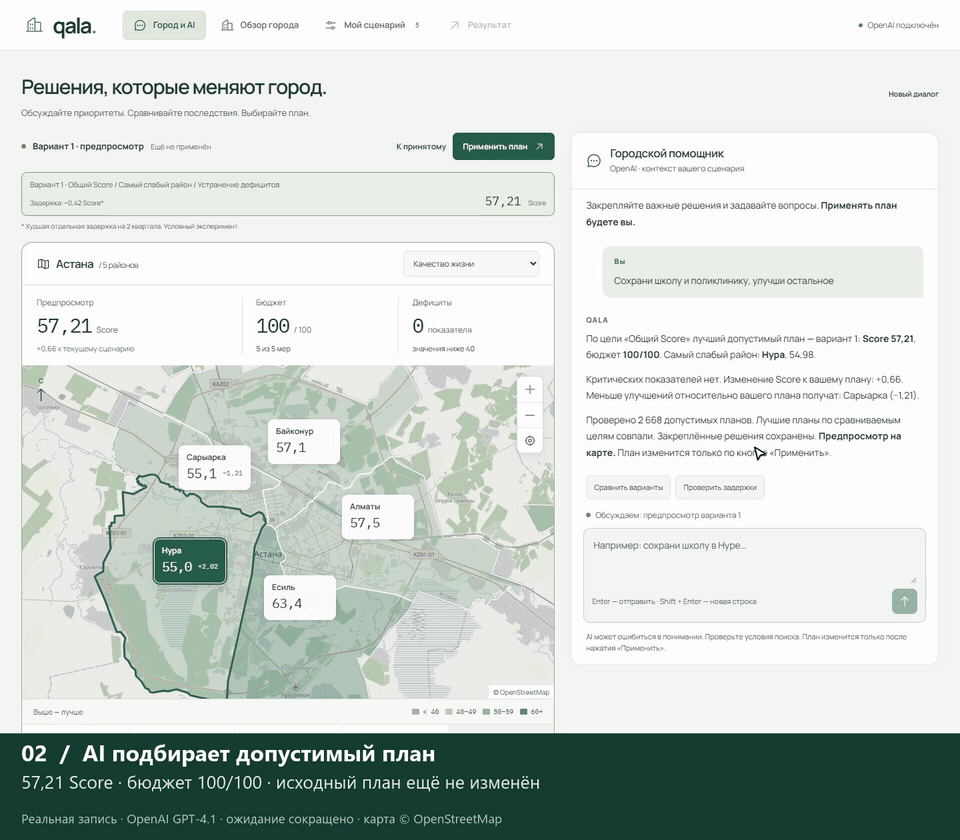
Task: Click the qala building logo icon
Action: [x=34, y=25]
